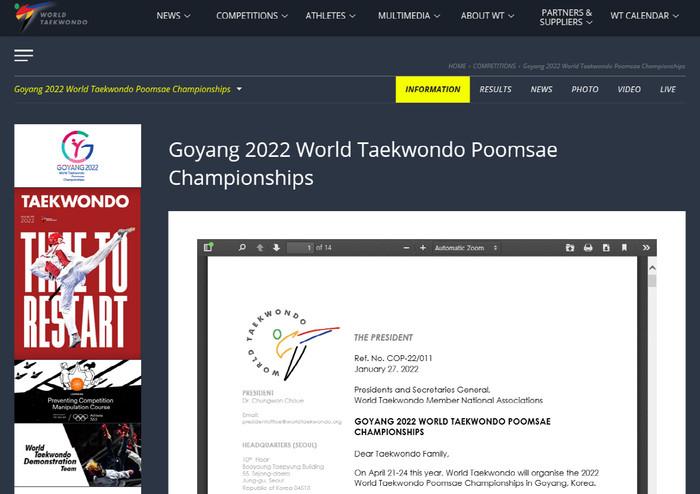Click 'THE PRESIDENT' heading in the PDF
This screenshot has width=700, height=494.
point(383,337)
